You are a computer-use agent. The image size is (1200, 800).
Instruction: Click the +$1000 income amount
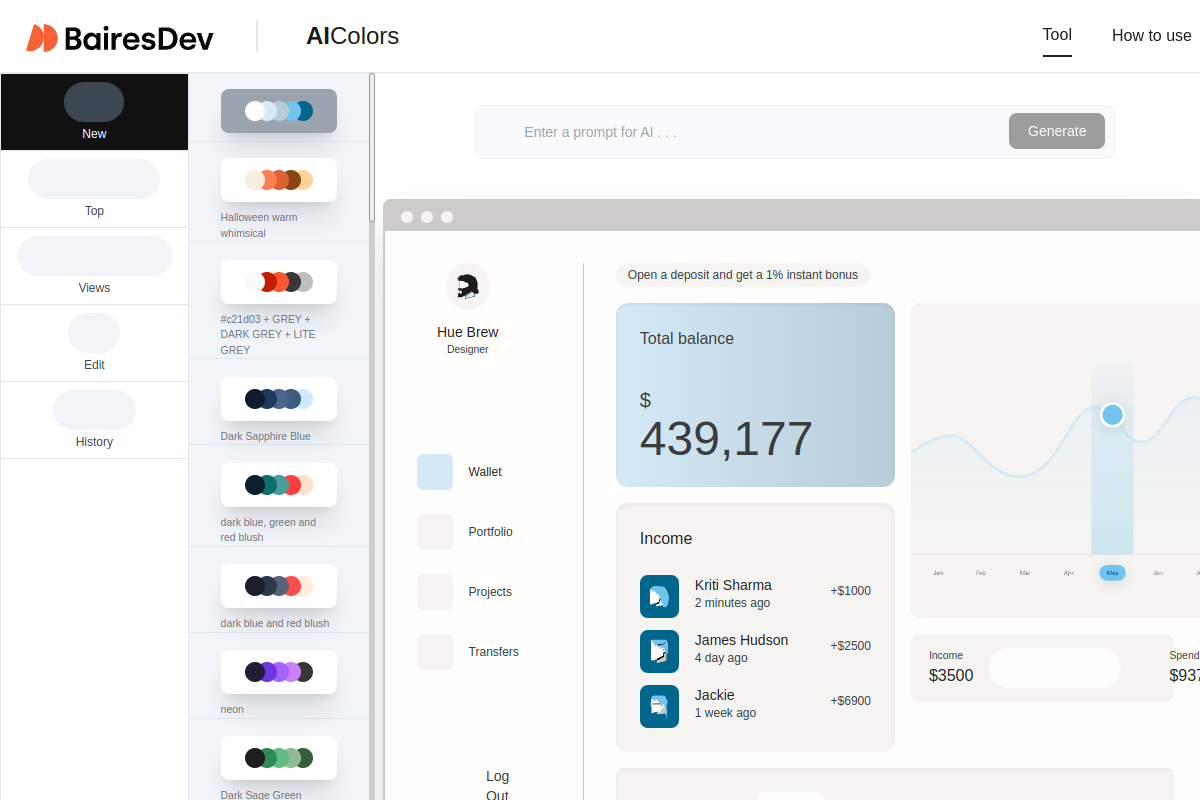tap(850, 591)
